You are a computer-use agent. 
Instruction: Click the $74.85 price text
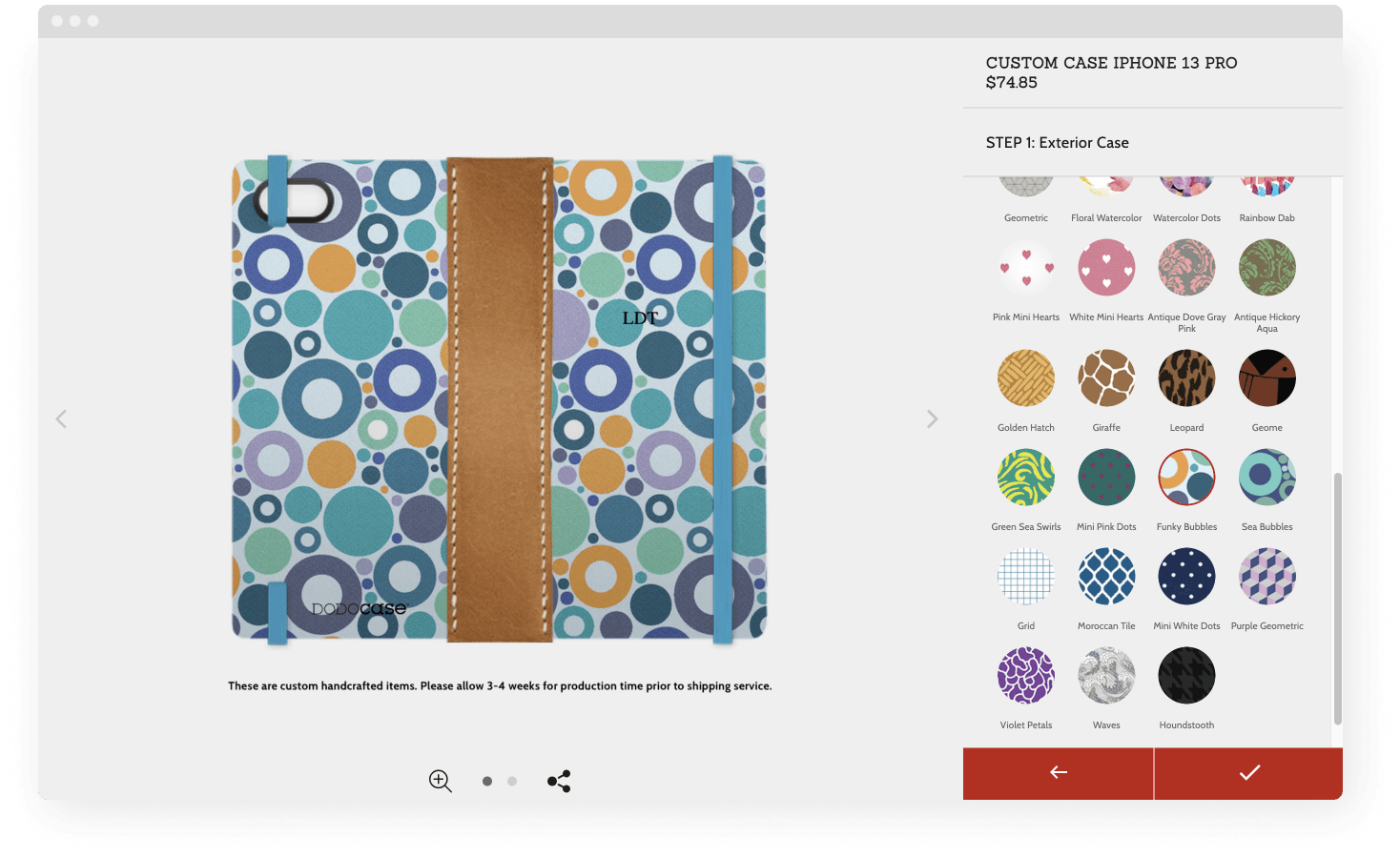1012,83
